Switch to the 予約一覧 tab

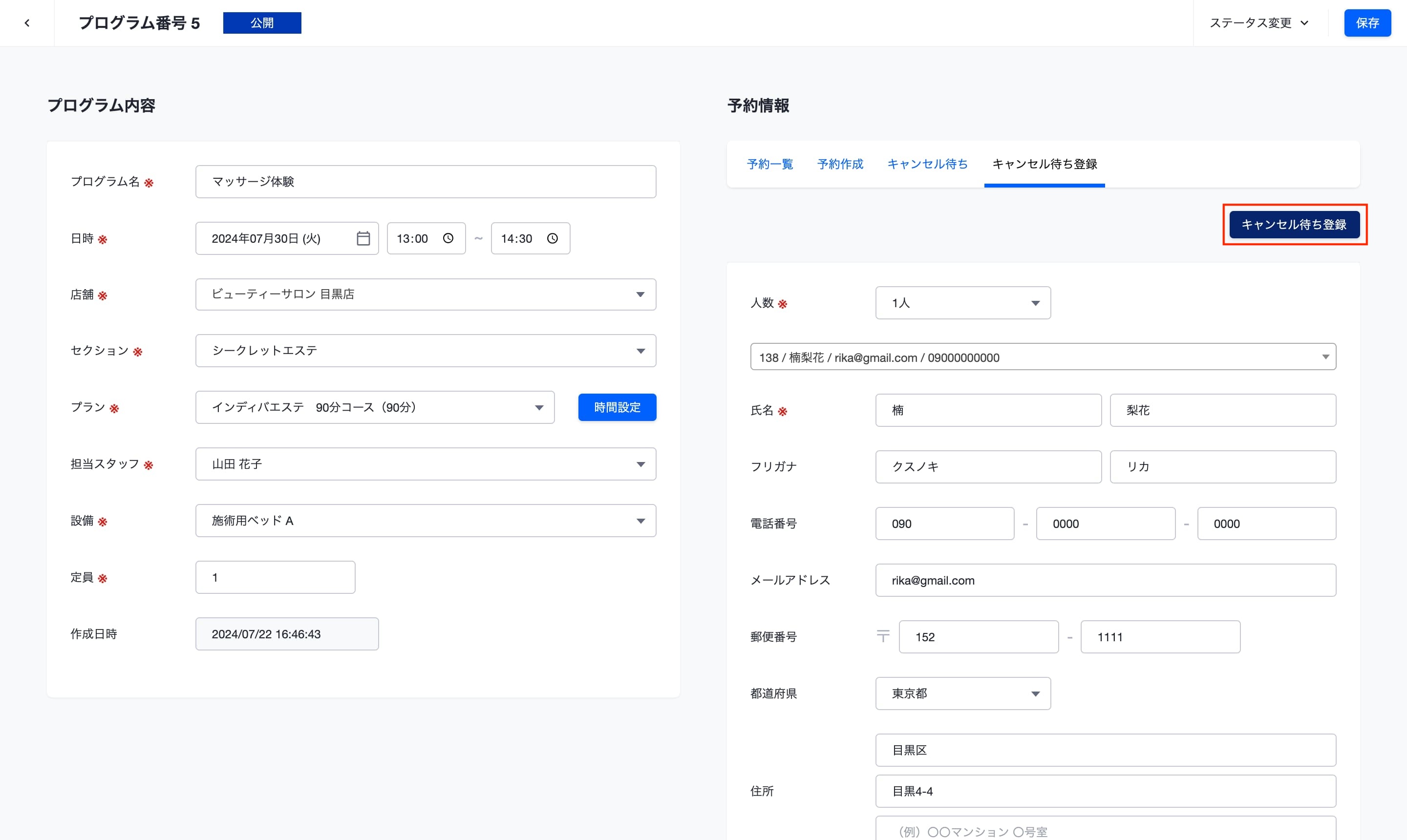coord(769,164)
